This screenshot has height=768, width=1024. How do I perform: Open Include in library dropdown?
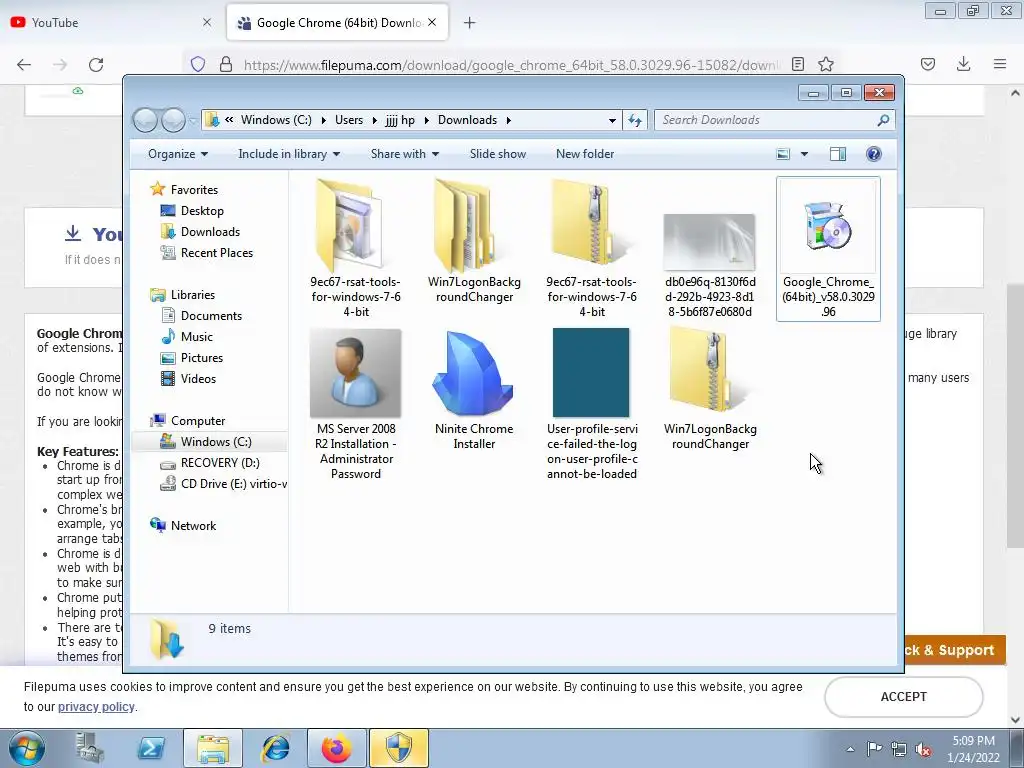coord(289,154)
